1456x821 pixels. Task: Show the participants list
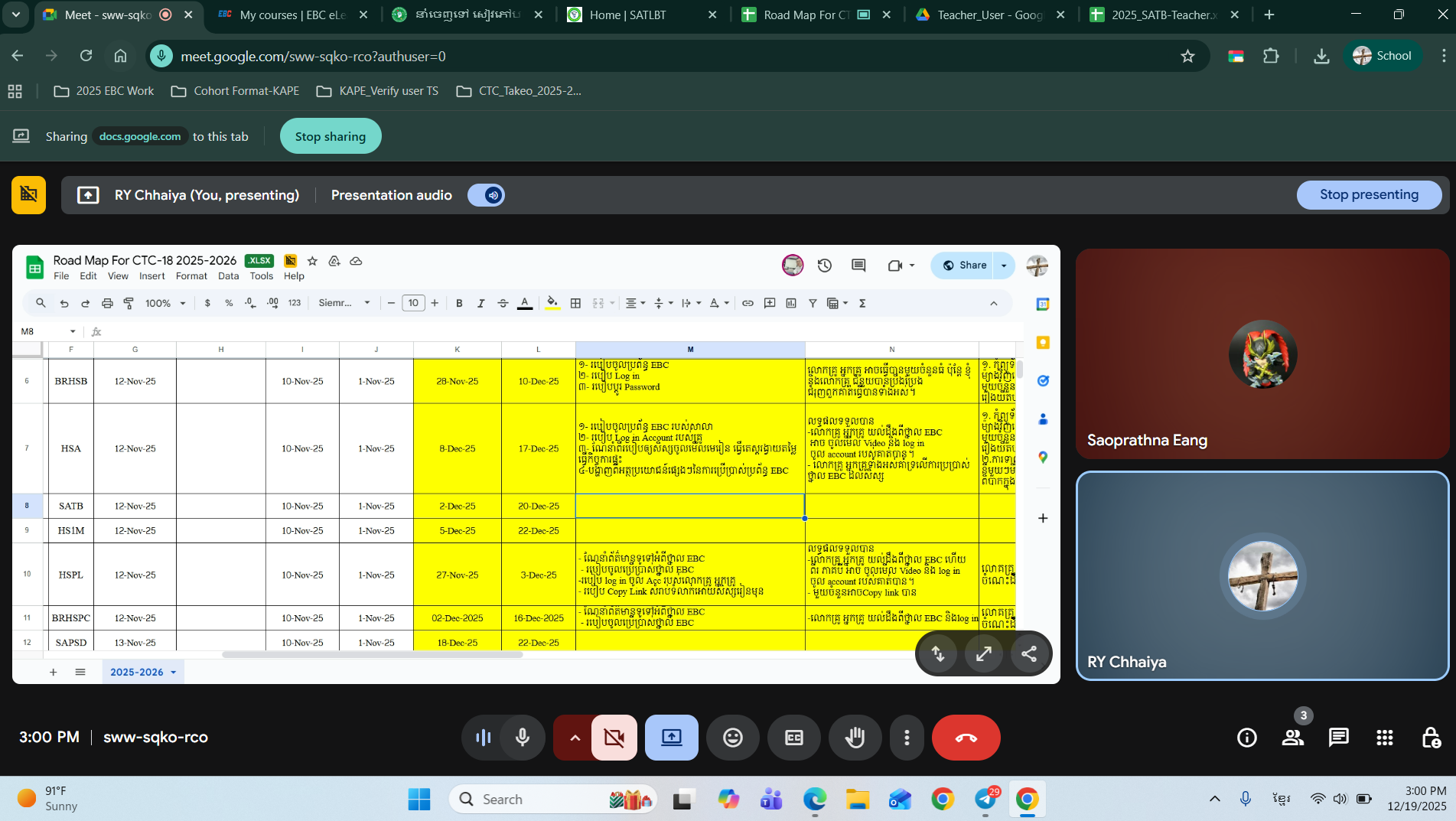pos(1292,738)
